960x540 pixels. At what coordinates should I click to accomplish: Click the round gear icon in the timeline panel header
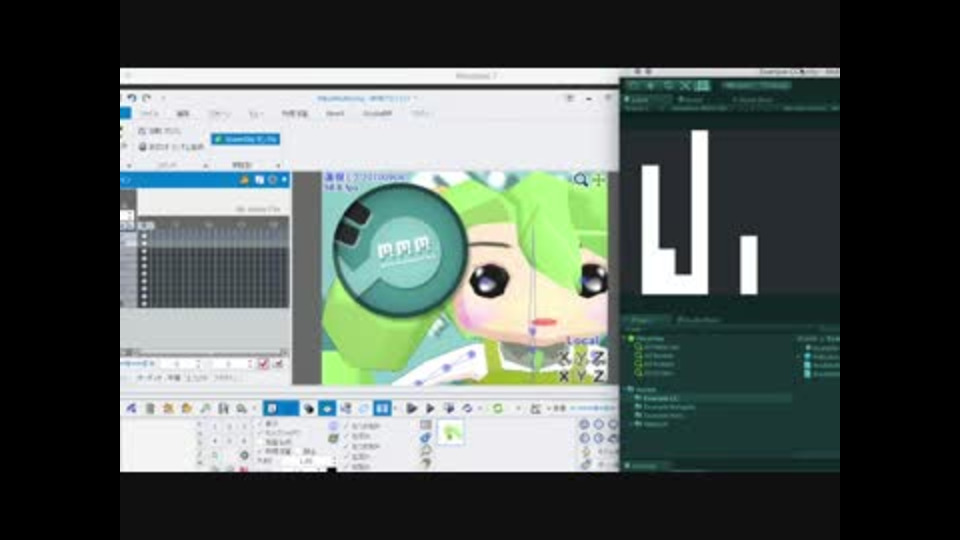pyautogui.click(x=272, y=180)
